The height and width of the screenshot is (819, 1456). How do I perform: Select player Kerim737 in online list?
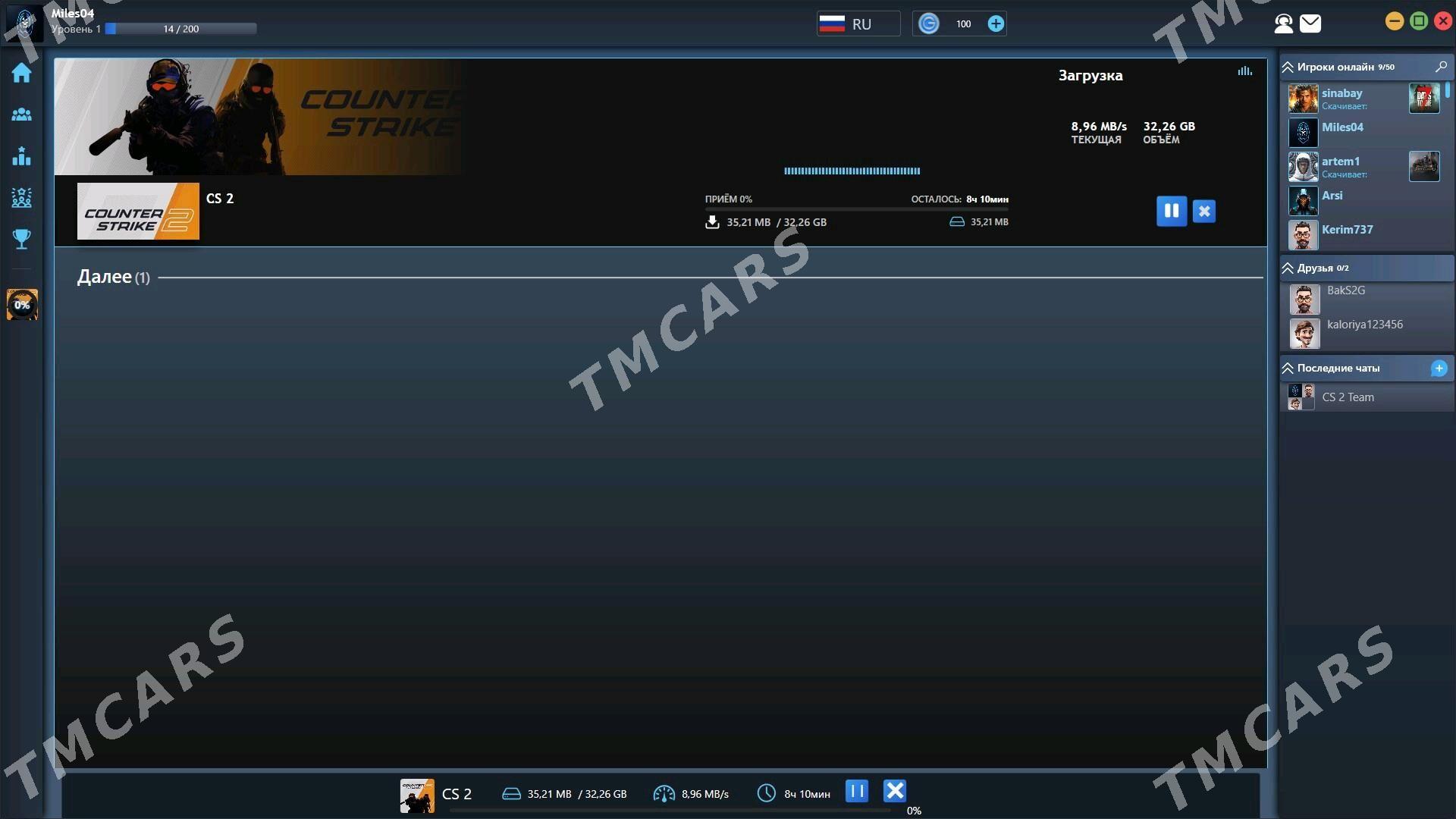pyautogui.click(x=1347, y=230)
